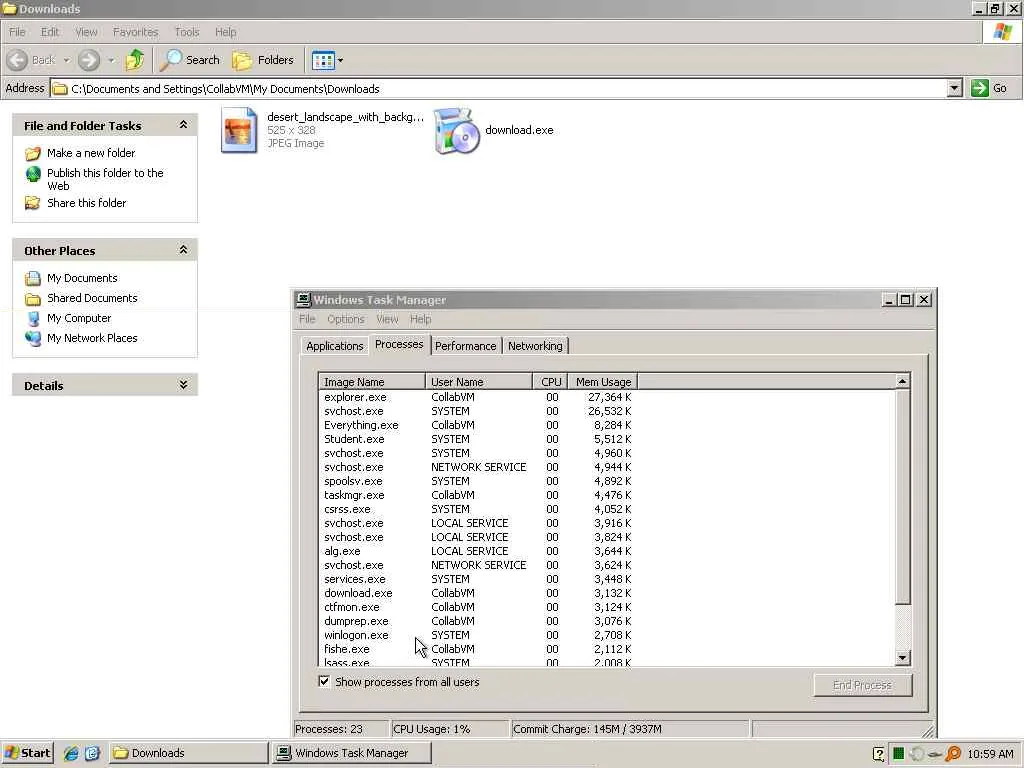Open My Computer icon in Other Places
The image size is (1024, 768).
tap(33, 319)
